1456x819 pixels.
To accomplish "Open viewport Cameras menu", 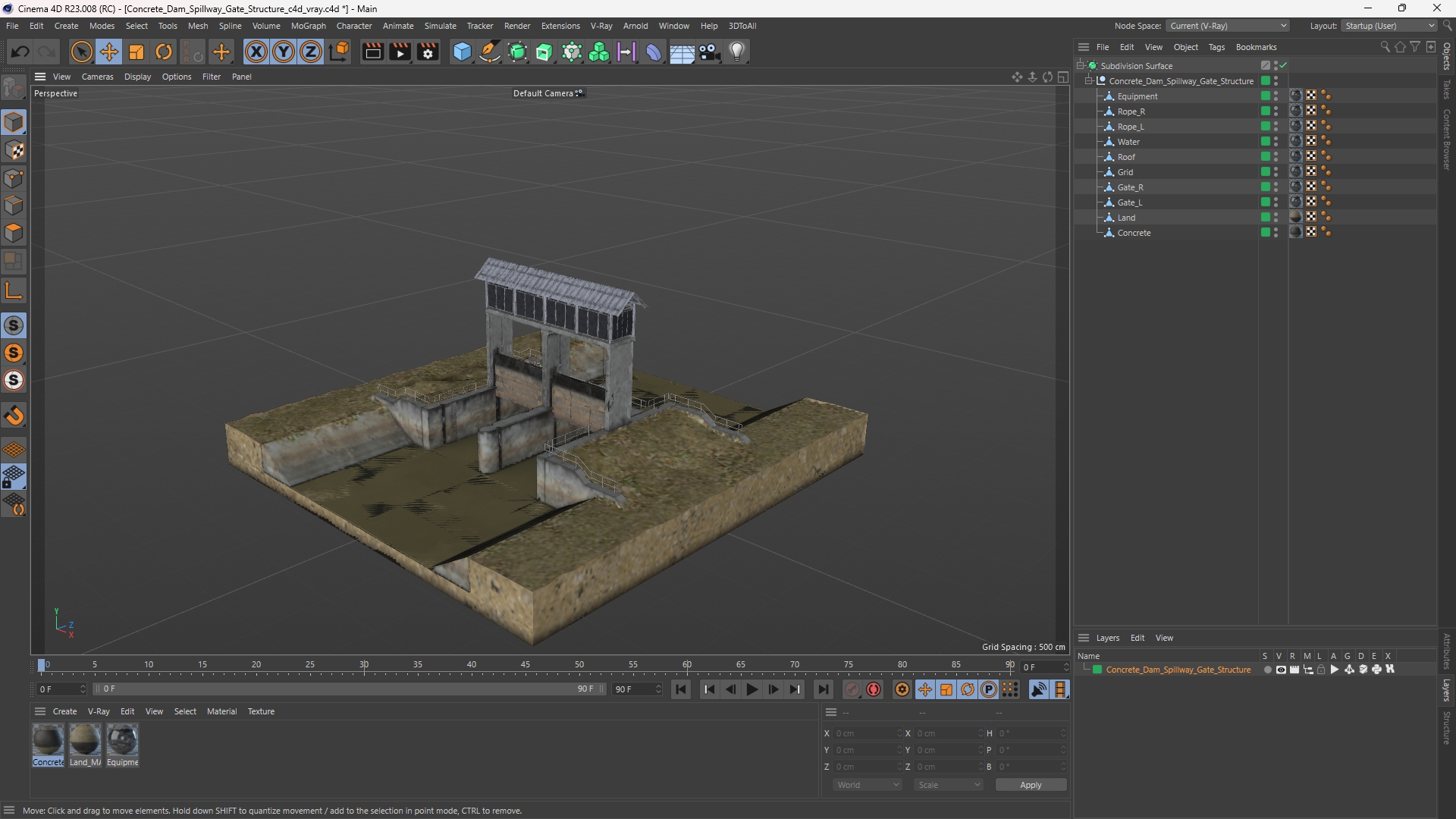I will coord(97,77).
